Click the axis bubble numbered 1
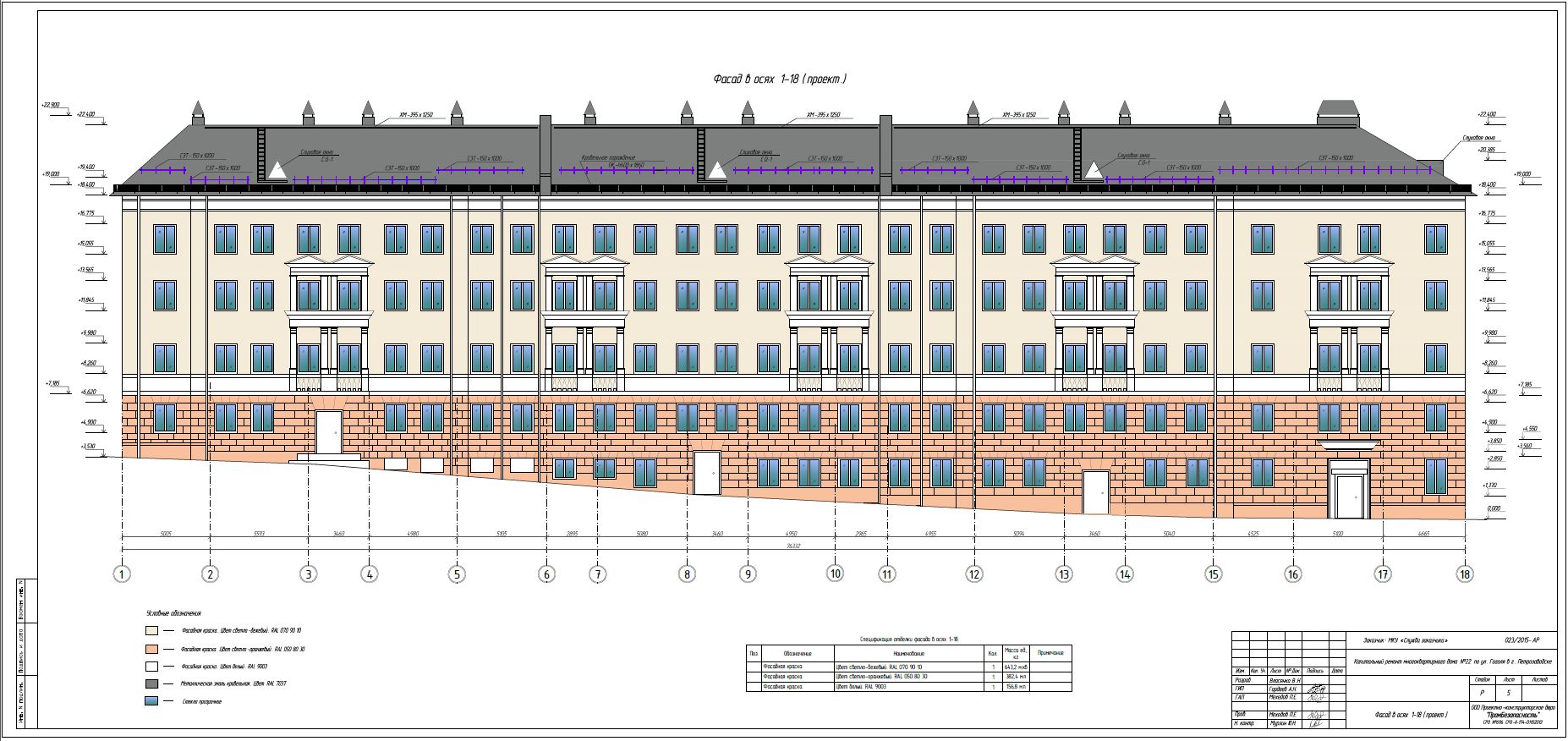This screenshot has width=1568, height=741. [x=123, y=574]
